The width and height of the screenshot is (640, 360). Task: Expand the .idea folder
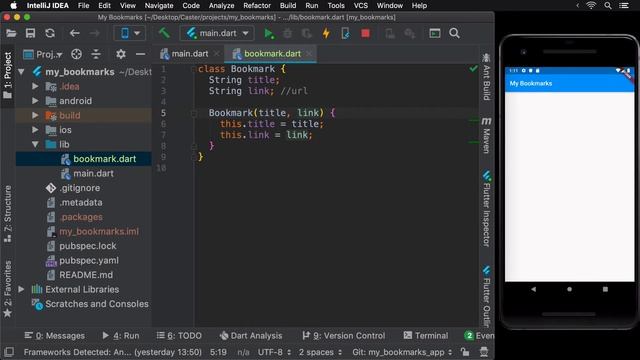click(36, 87)
